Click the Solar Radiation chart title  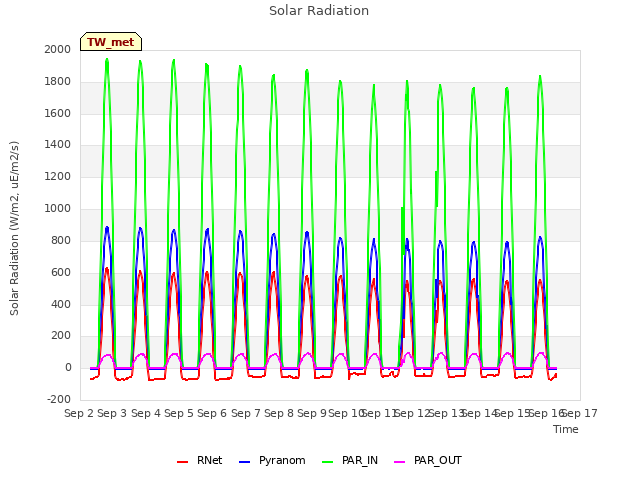pos(319,11)
